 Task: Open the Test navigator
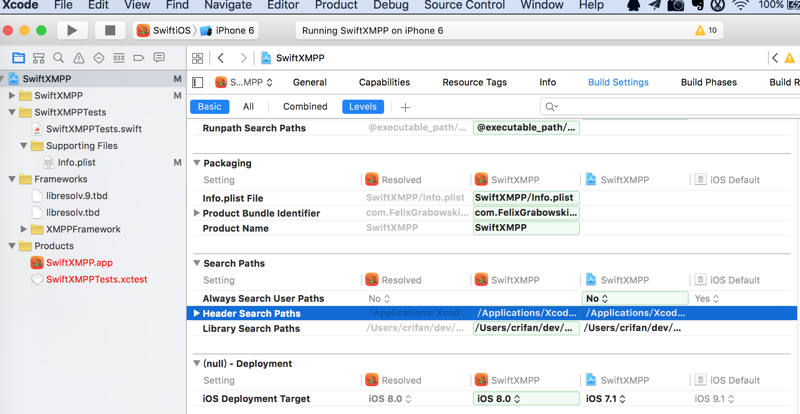[x=99, y=58]
